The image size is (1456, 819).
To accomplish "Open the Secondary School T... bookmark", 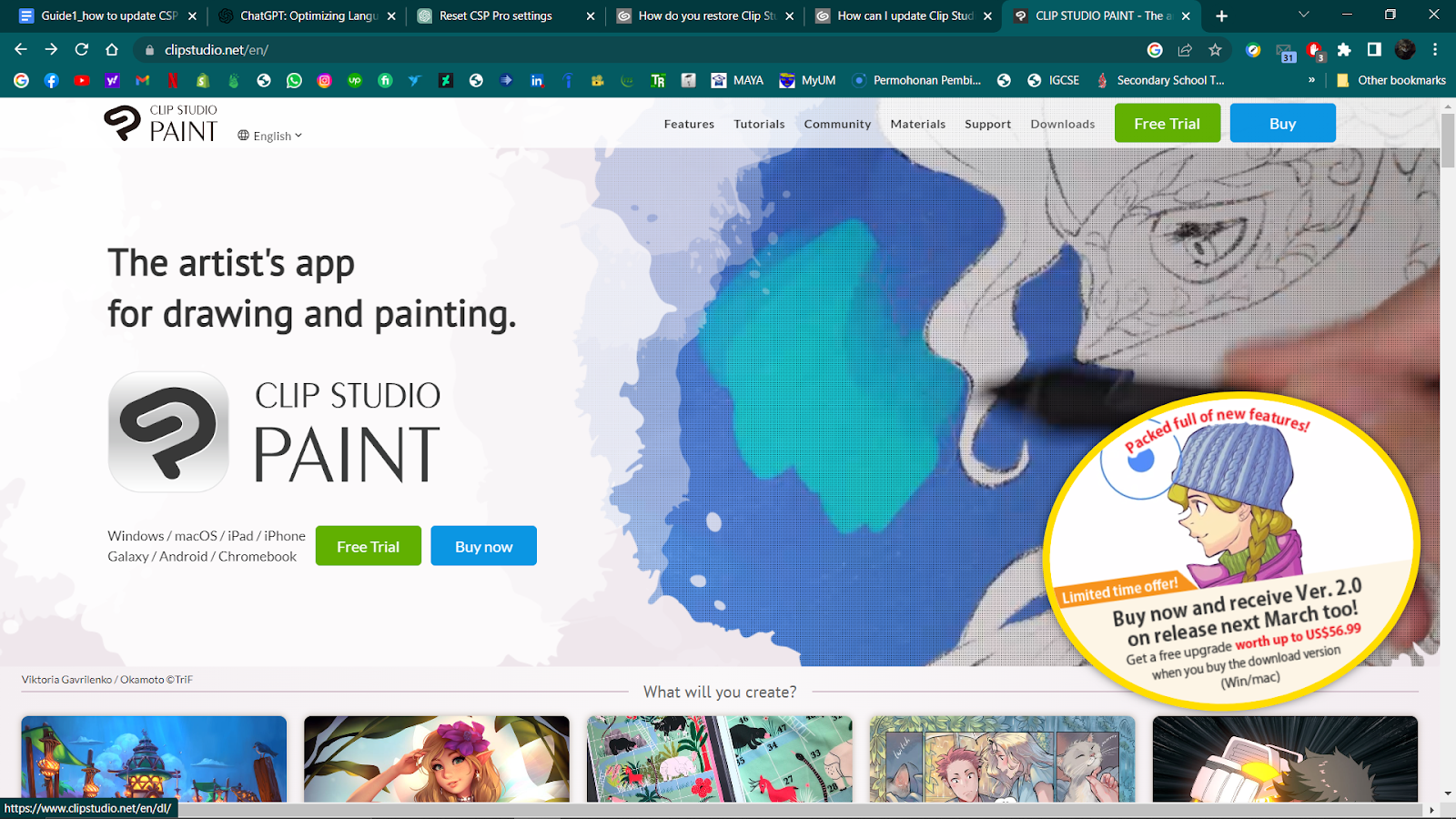I will coord(1159,80).
